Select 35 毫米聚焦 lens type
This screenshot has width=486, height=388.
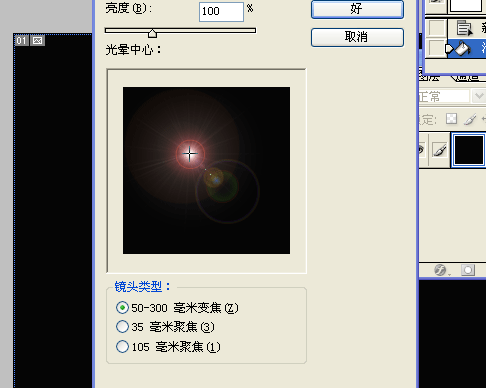coord(165,327)
